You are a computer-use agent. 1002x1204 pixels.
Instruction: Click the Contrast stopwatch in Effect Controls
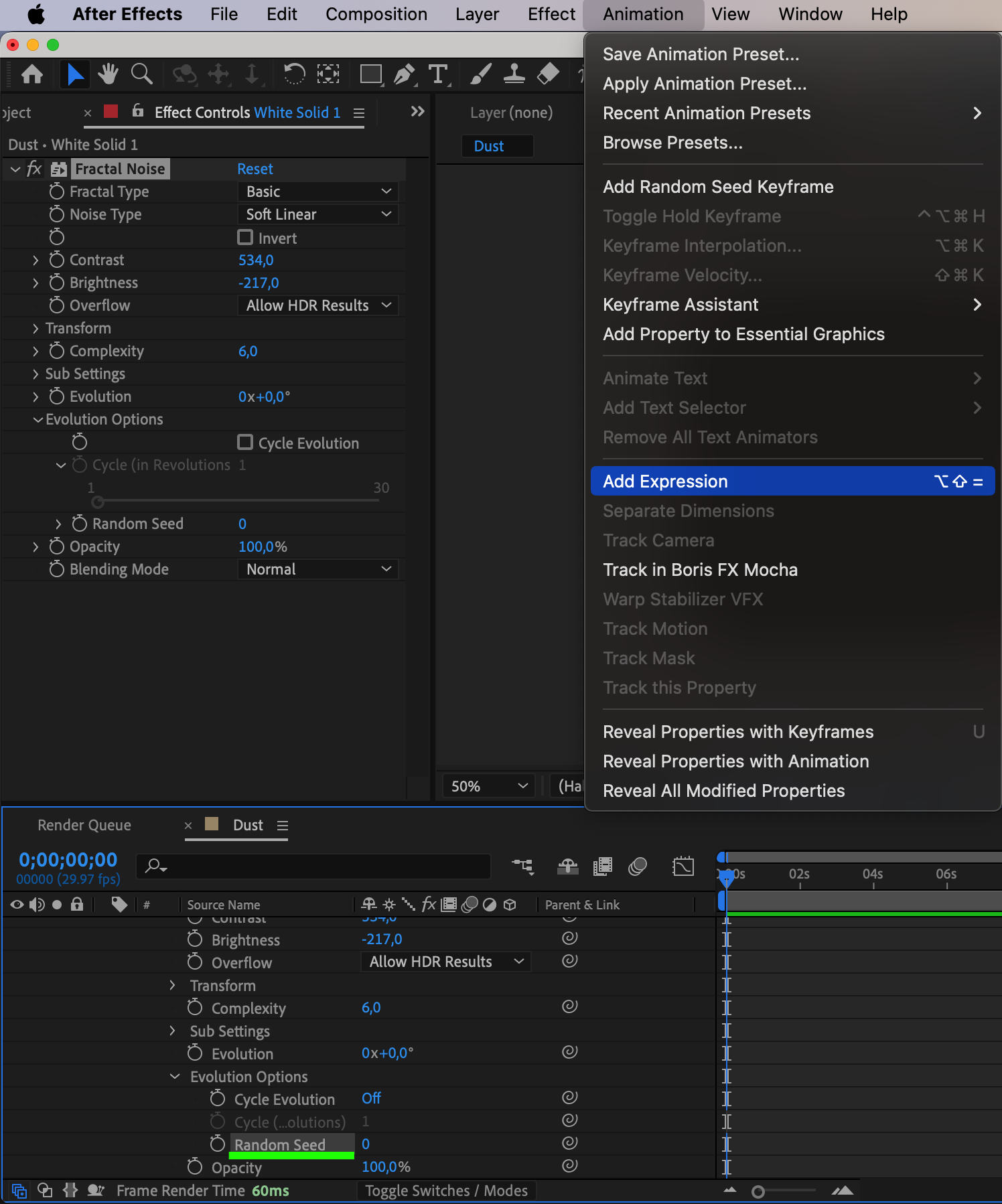click(x=57, y=259)
